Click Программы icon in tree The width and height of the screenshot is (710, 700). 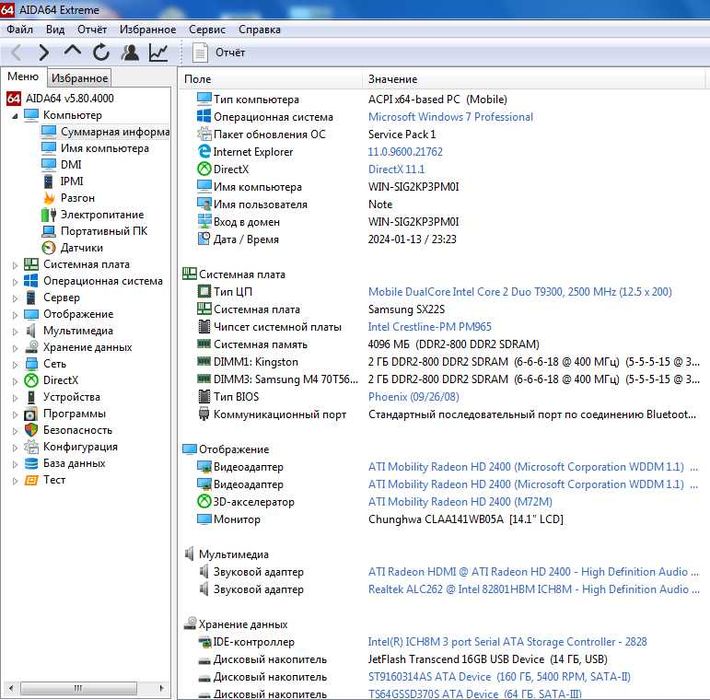click(x=31, y=414)
